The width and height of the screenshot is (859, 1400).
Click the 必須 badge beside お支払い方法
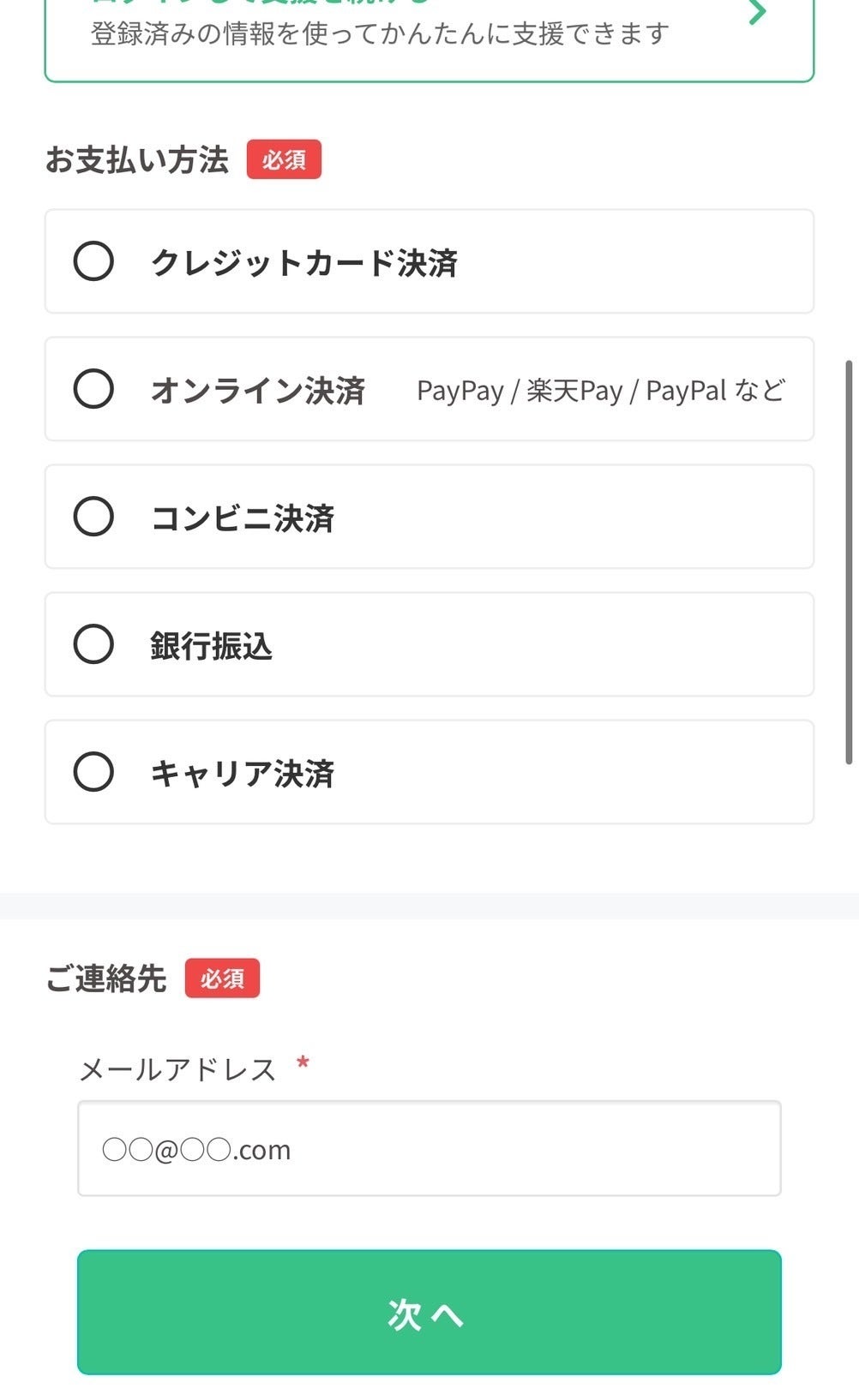tap(284, 160)
